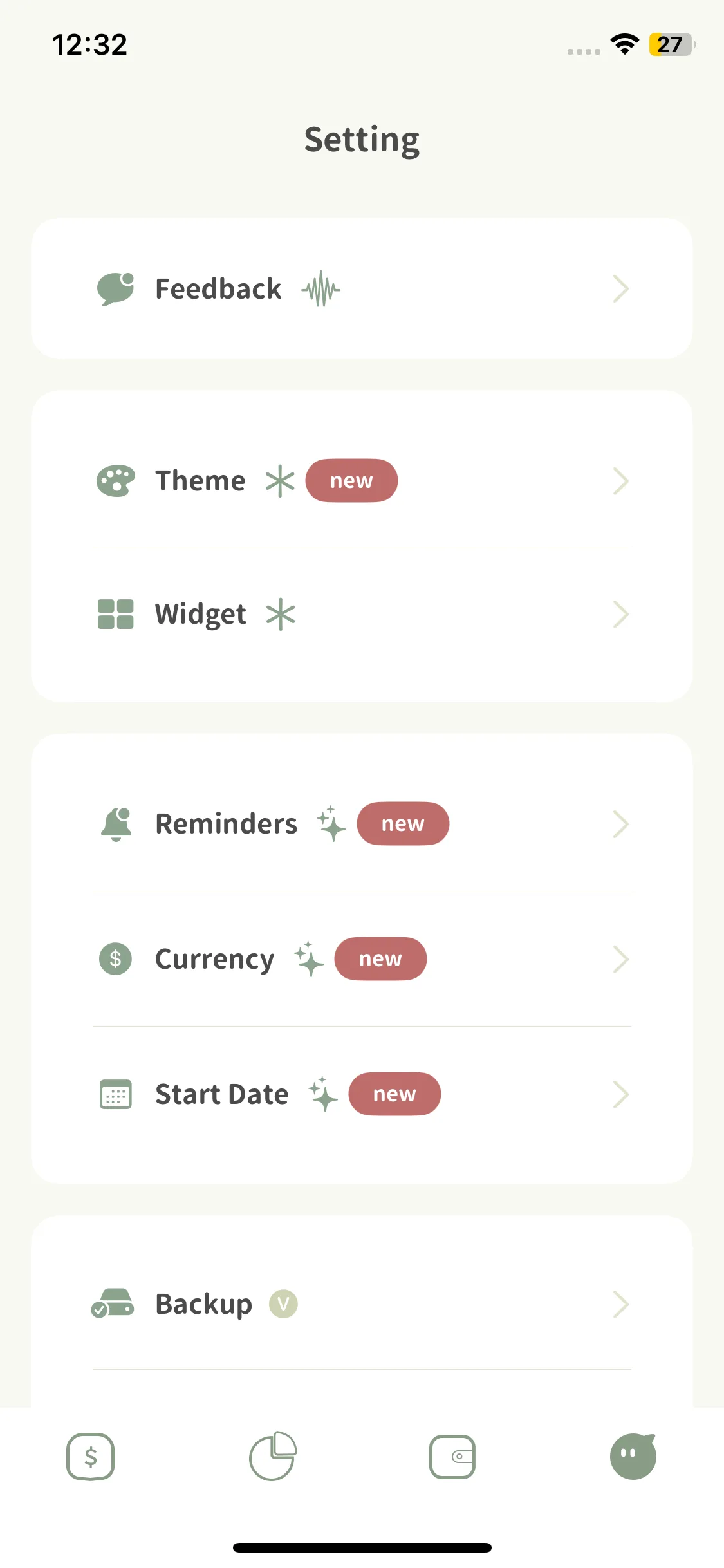The image size is (724, 1568).
Task: Expand Reminders using its chevron arrow
Action: click(620, 824)
